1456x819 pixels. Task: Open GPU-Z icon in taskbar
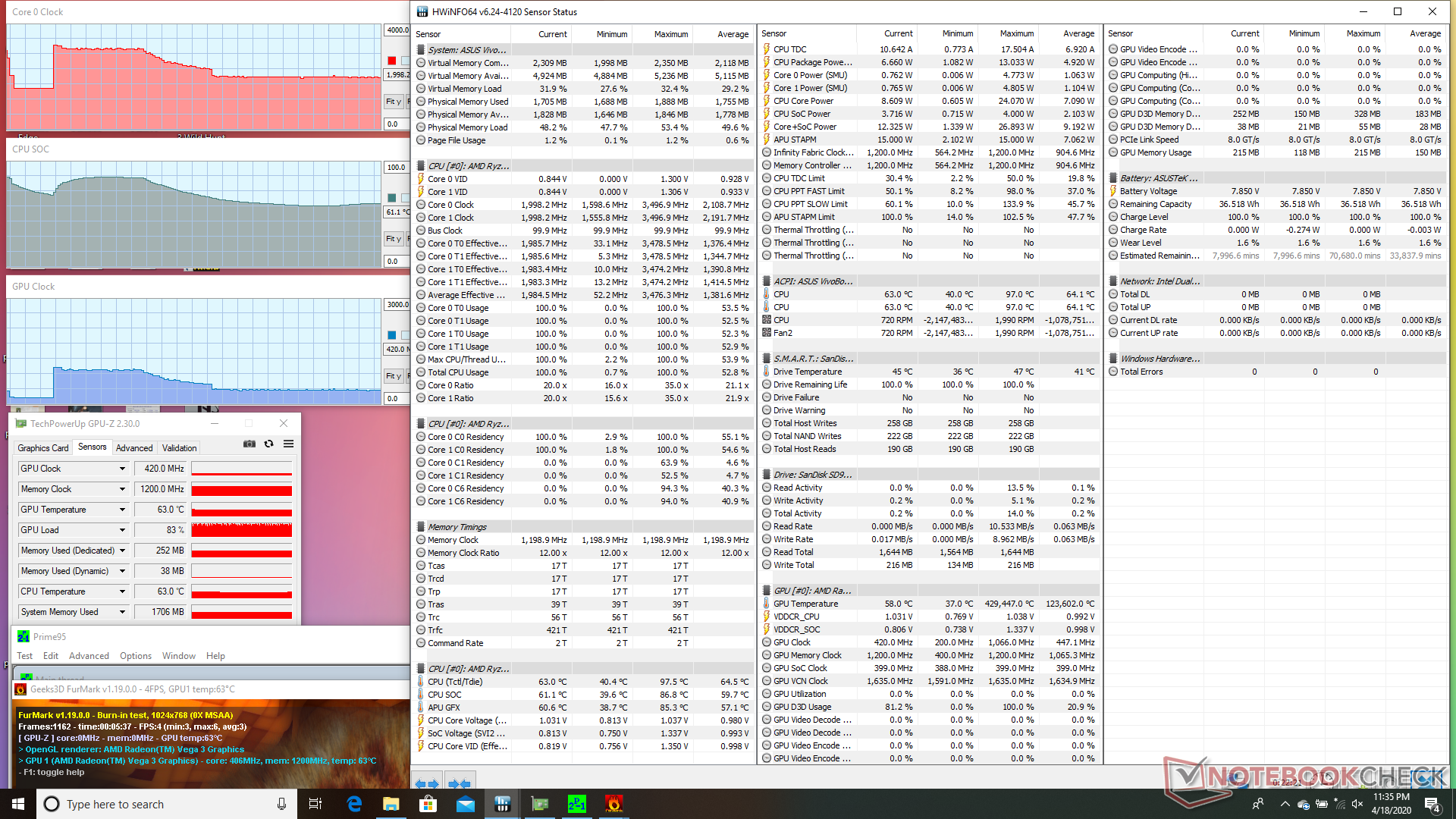click(540, 804)
